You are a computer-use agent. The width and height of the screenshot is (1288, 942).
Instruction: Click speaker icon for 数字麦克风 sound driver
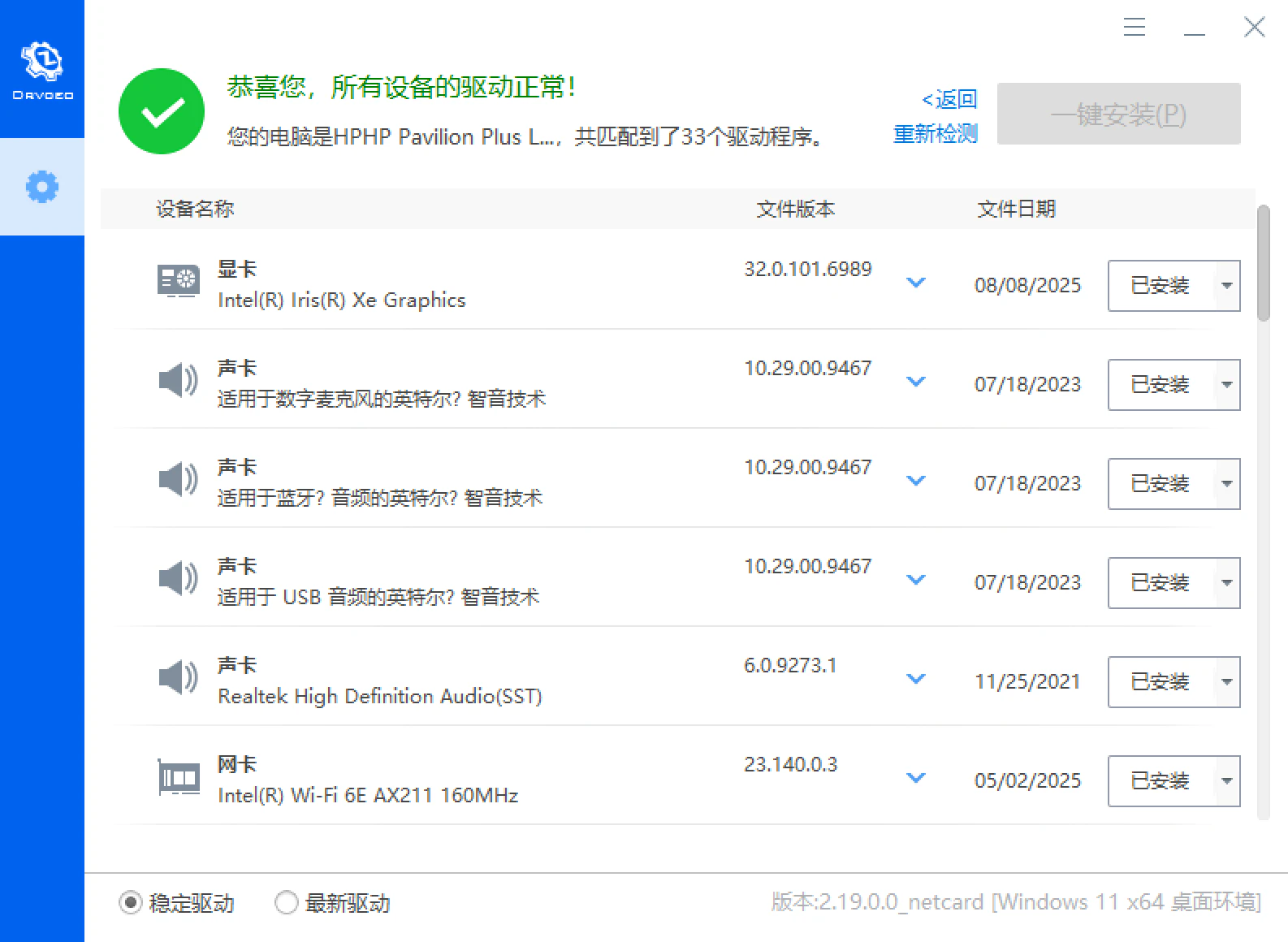click(179, 379)
